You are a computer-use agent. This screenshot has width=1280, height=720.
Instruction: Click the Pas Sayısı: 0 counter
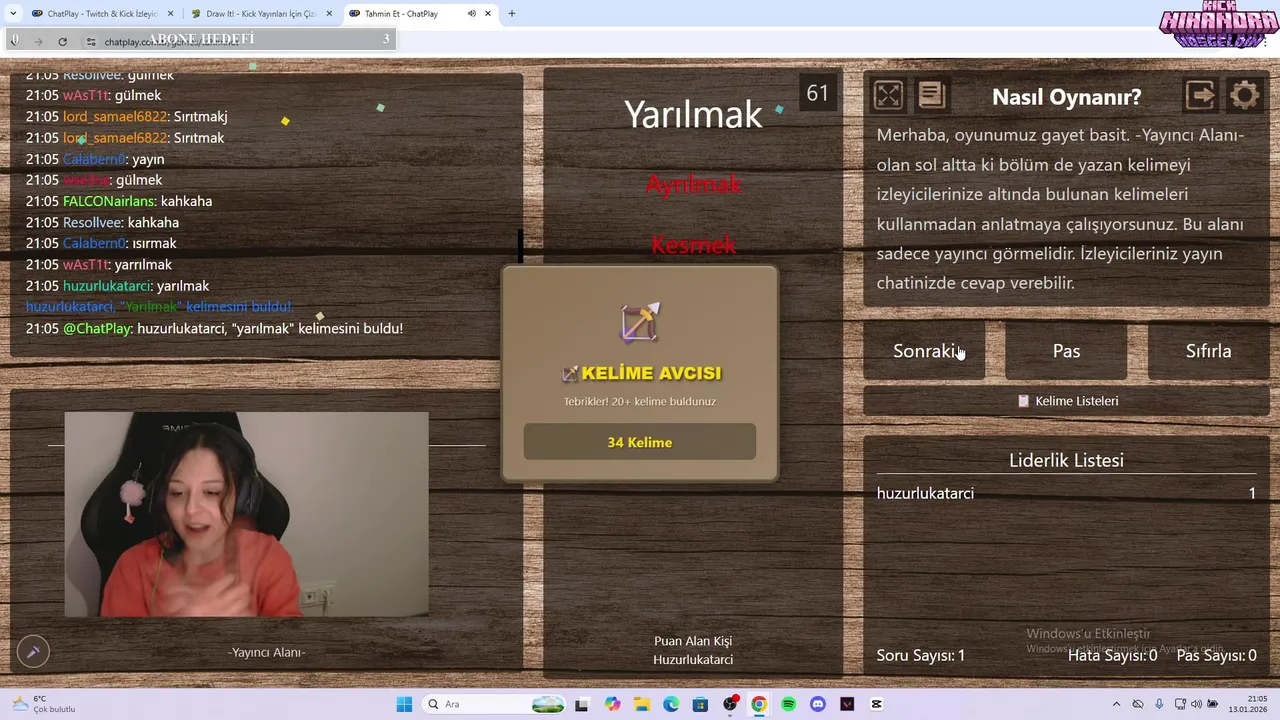coord(1217,656)
